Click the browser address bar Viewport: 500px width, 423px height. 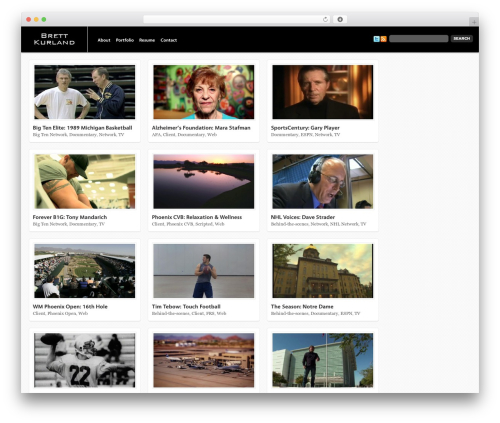[x=237, y=20]
